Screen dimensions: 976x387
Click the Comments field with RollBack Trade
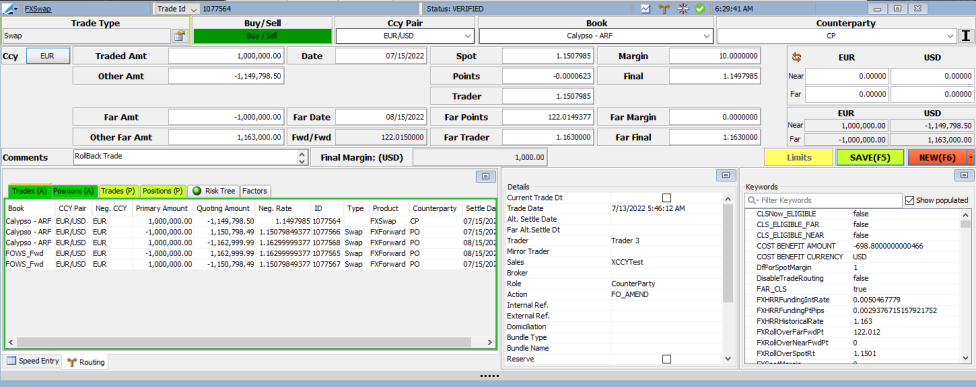185,157
